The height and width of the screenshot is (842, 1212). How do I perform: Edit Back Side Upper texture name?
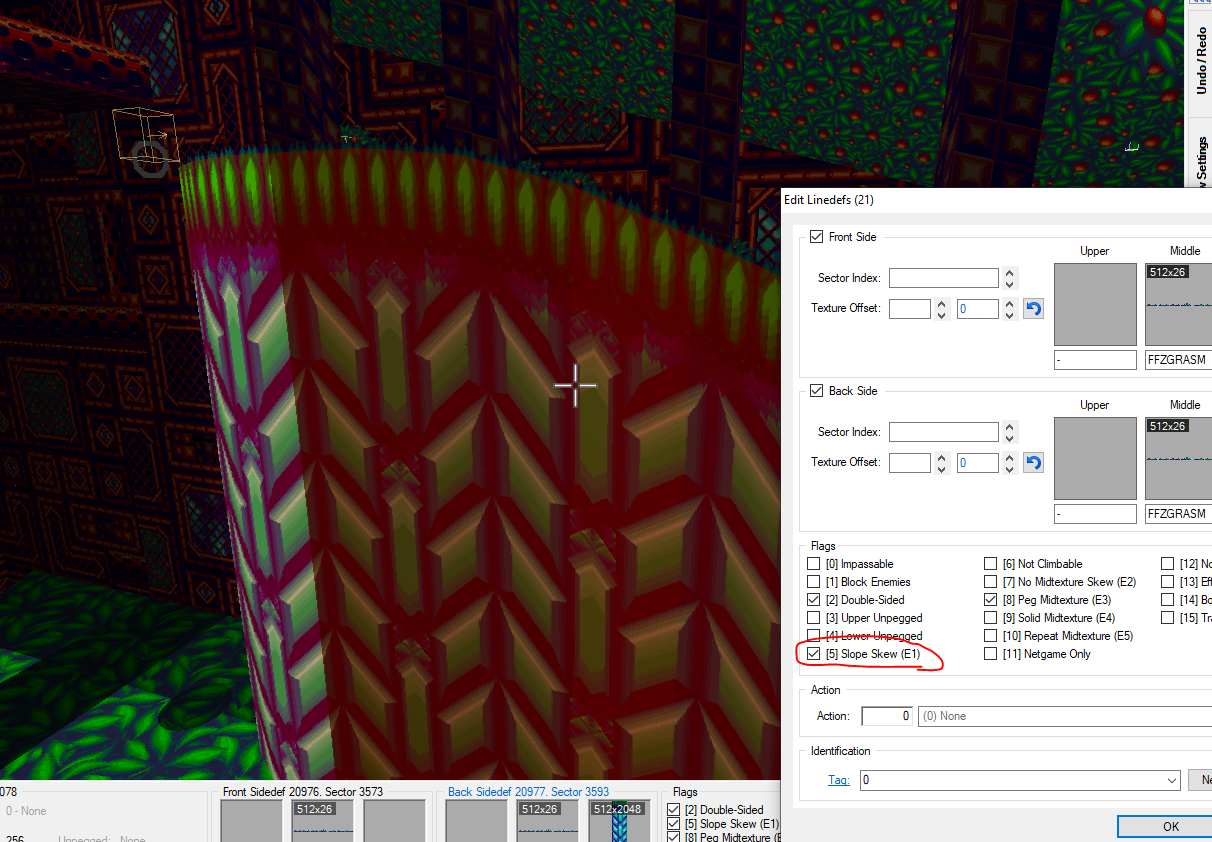[x=1095, y=513]
